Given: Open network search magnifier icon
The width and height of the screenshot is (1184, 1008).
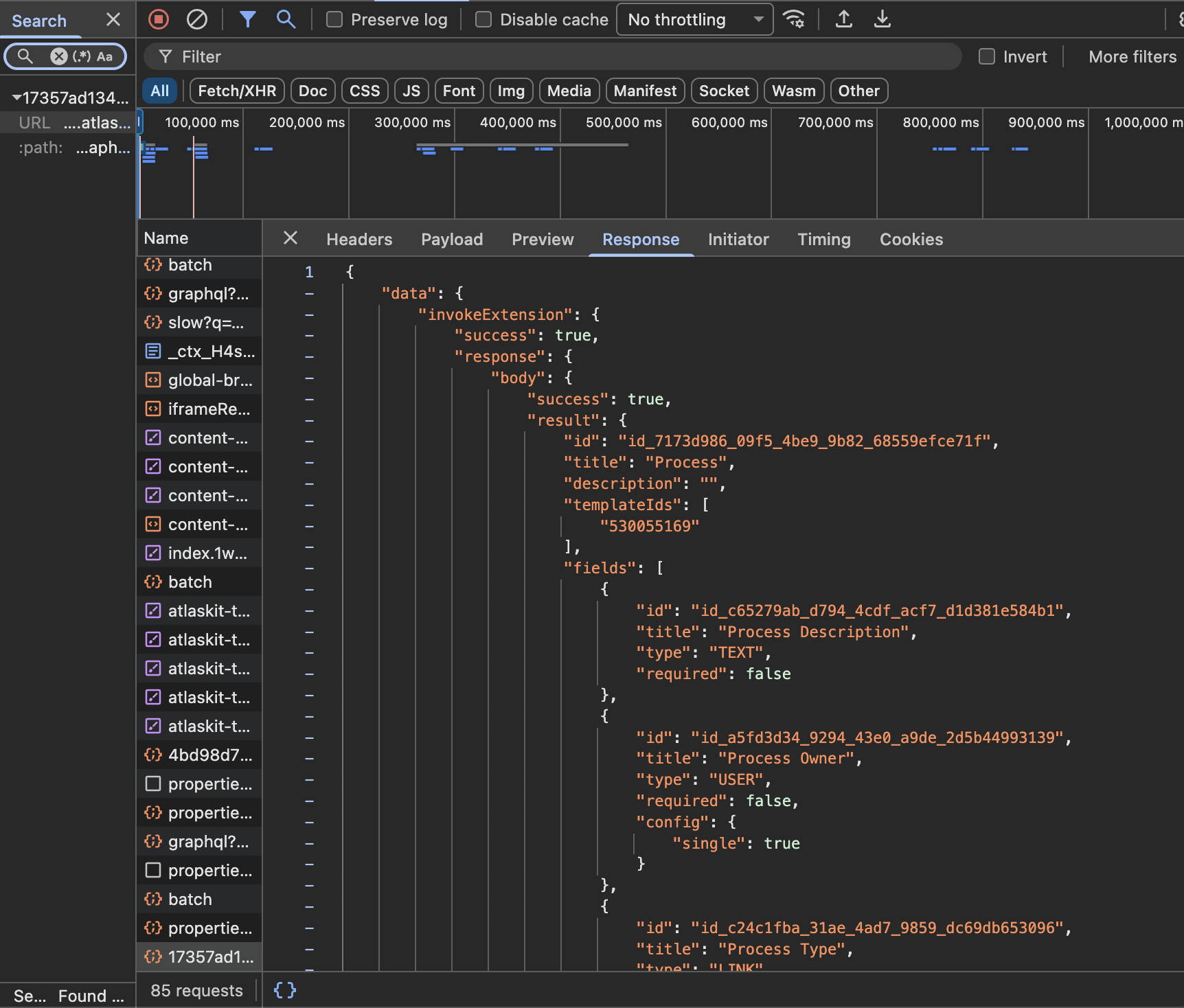Looking at the screenshot, I should [286, 19].
